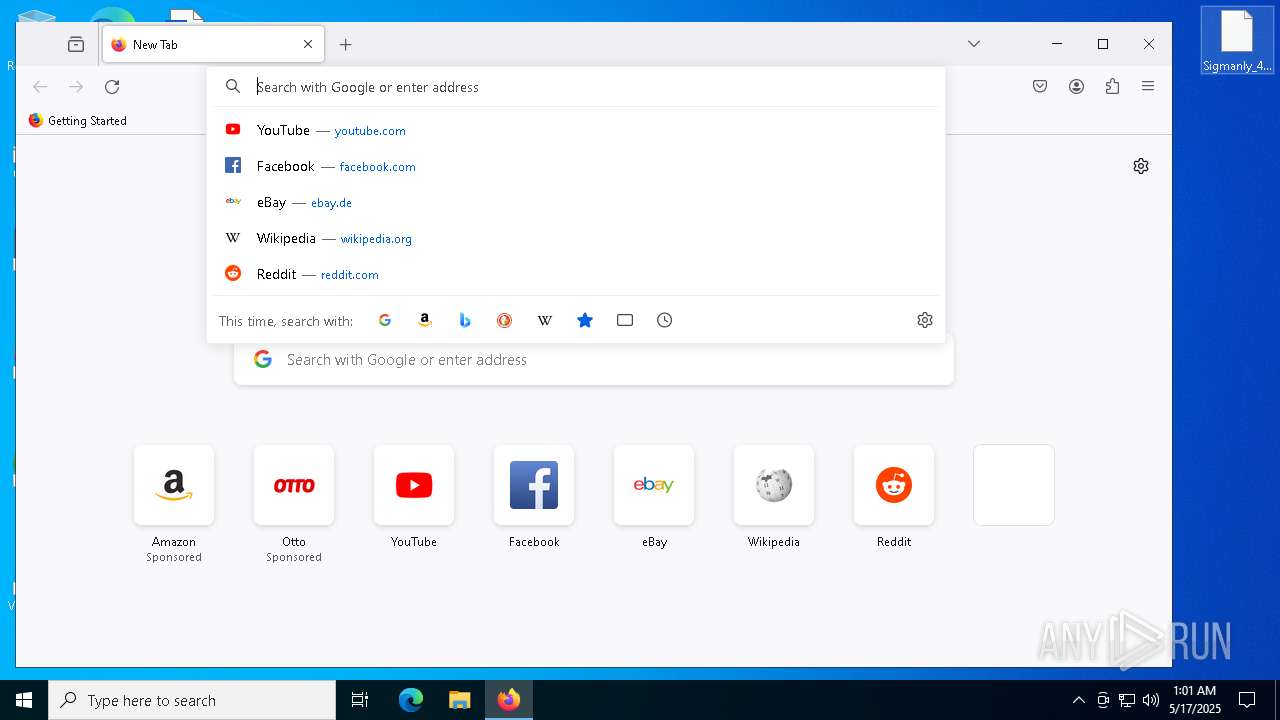
Task: Choose the Facebook suggestion facebook.com
Action: click(576, 166)
